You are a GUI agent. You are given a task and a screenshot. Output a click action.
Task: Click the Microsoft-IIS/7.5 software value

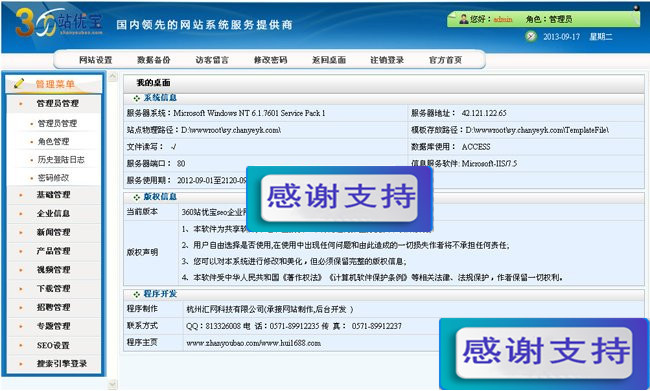(490, 164)
